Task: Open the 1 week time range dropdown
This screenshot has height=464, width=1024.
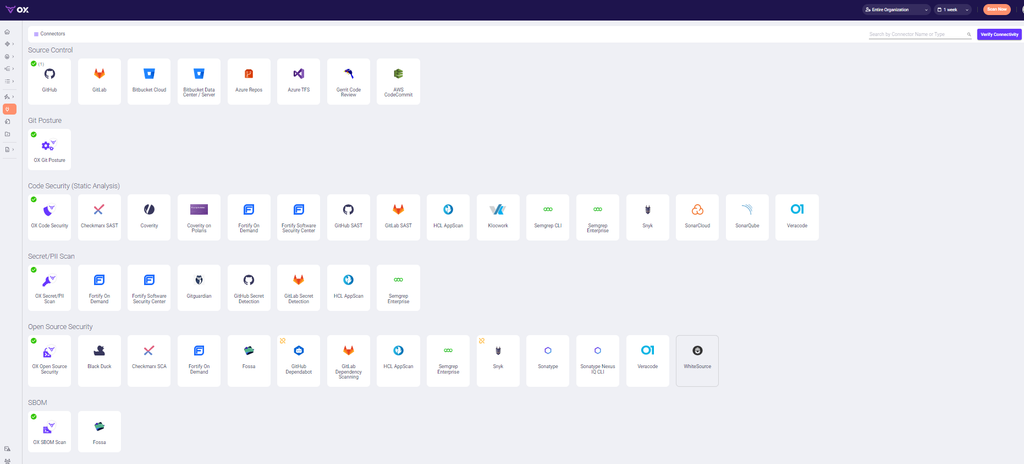Action: tap(952, 9)
